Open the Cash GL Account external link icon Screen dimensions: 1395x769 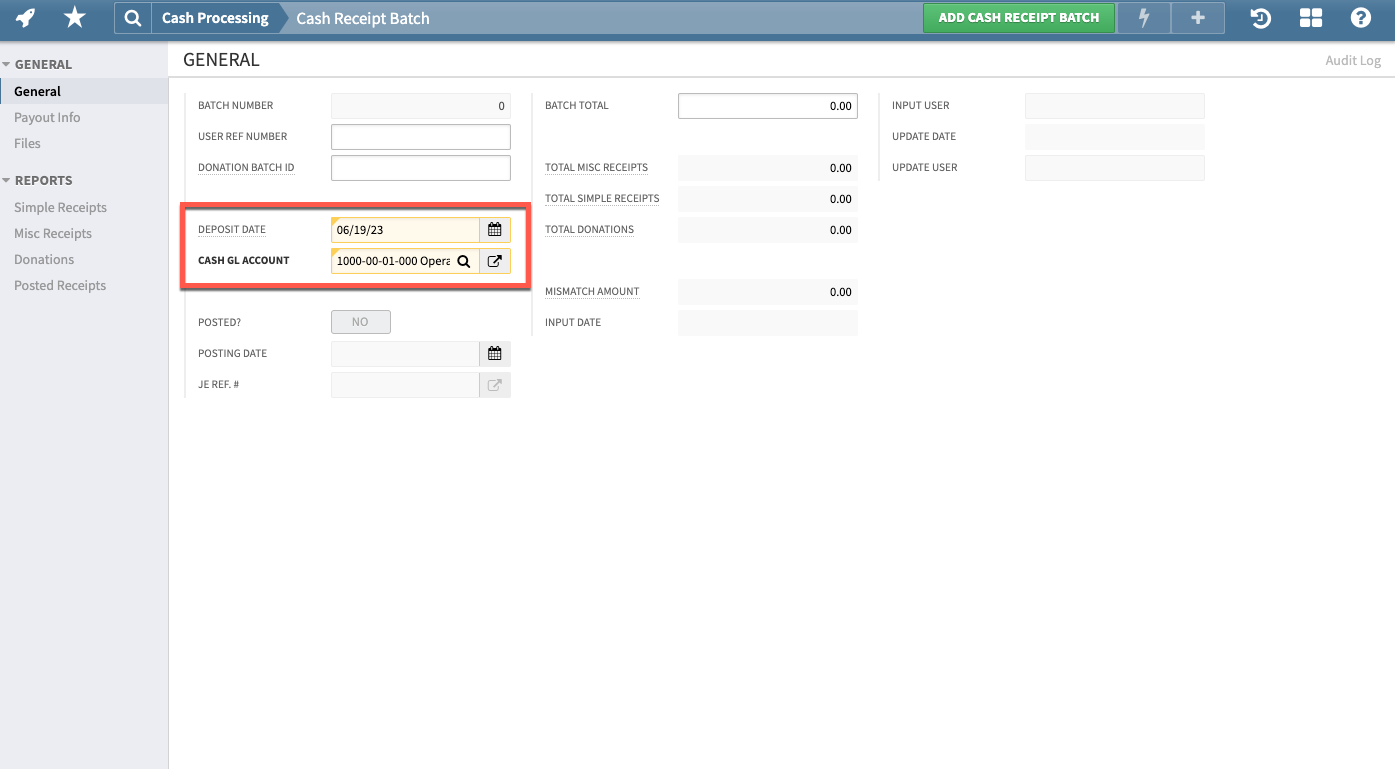point(494,261)
